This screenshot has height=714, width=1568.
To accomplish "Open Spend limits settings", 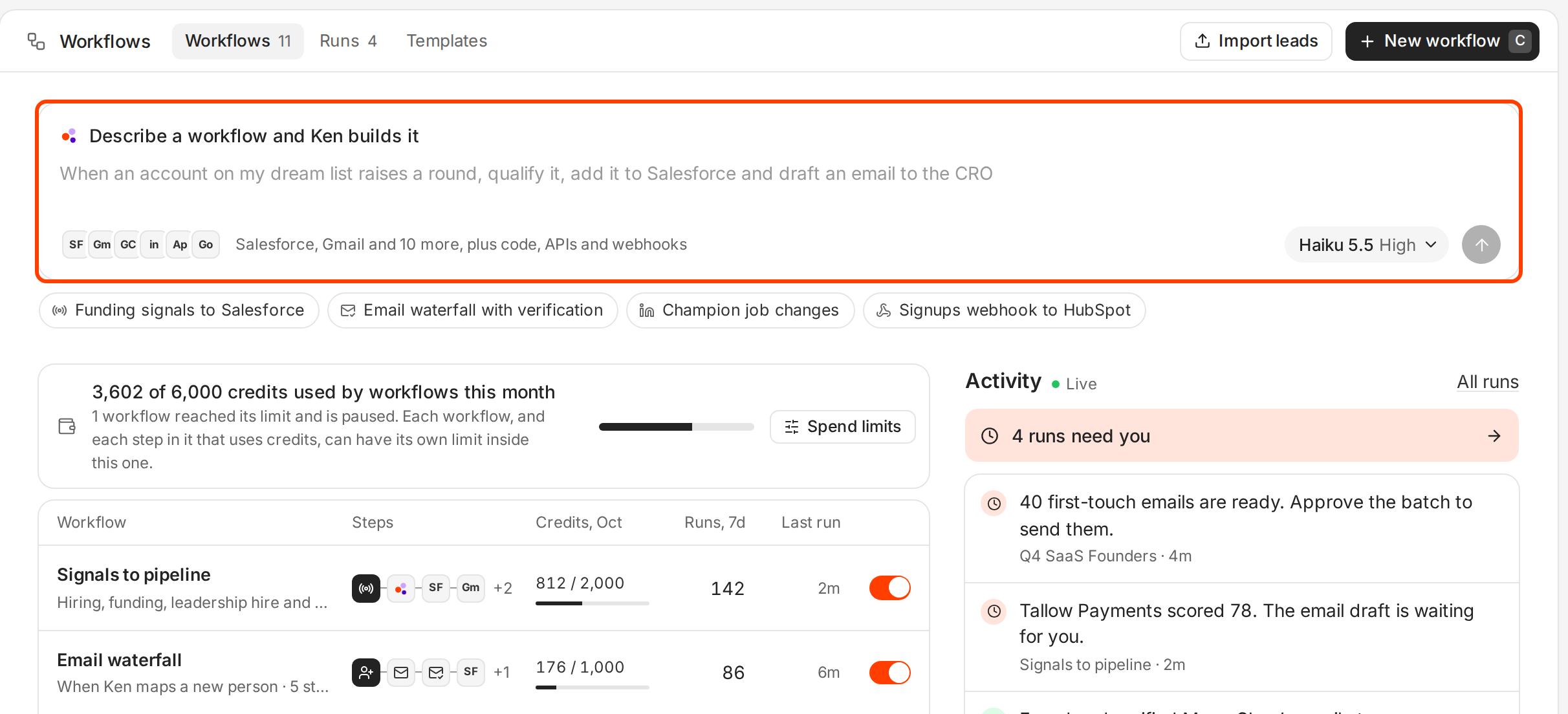I will (842, 426).
